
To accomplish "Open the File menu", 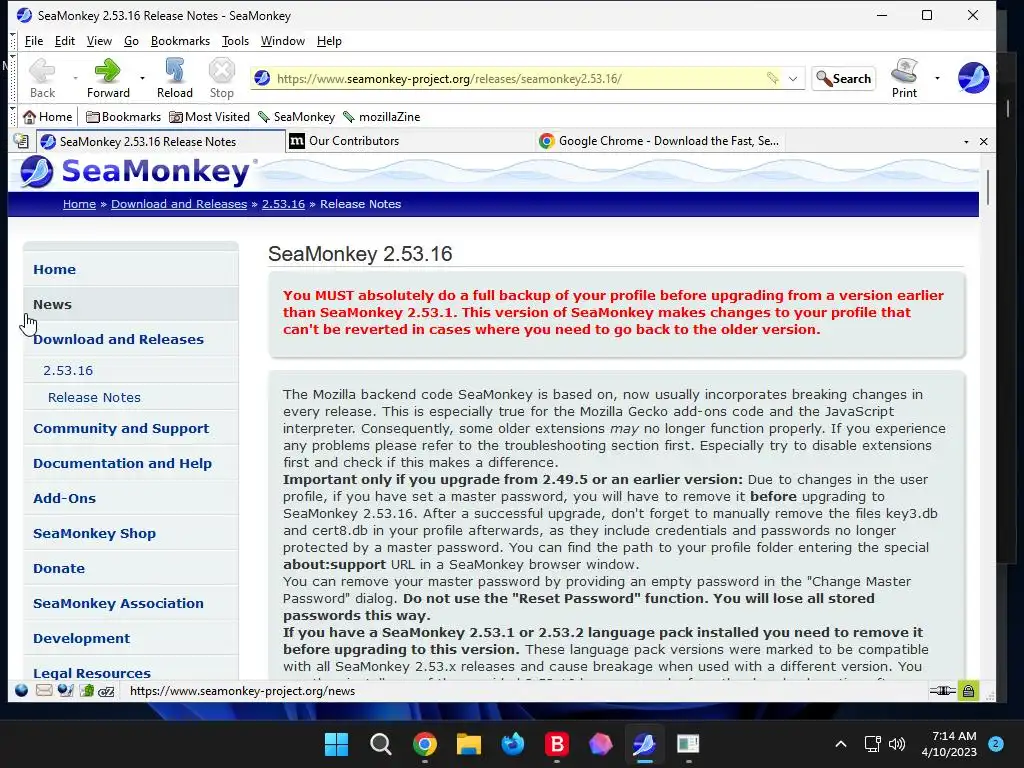I will tap(34, 41).
